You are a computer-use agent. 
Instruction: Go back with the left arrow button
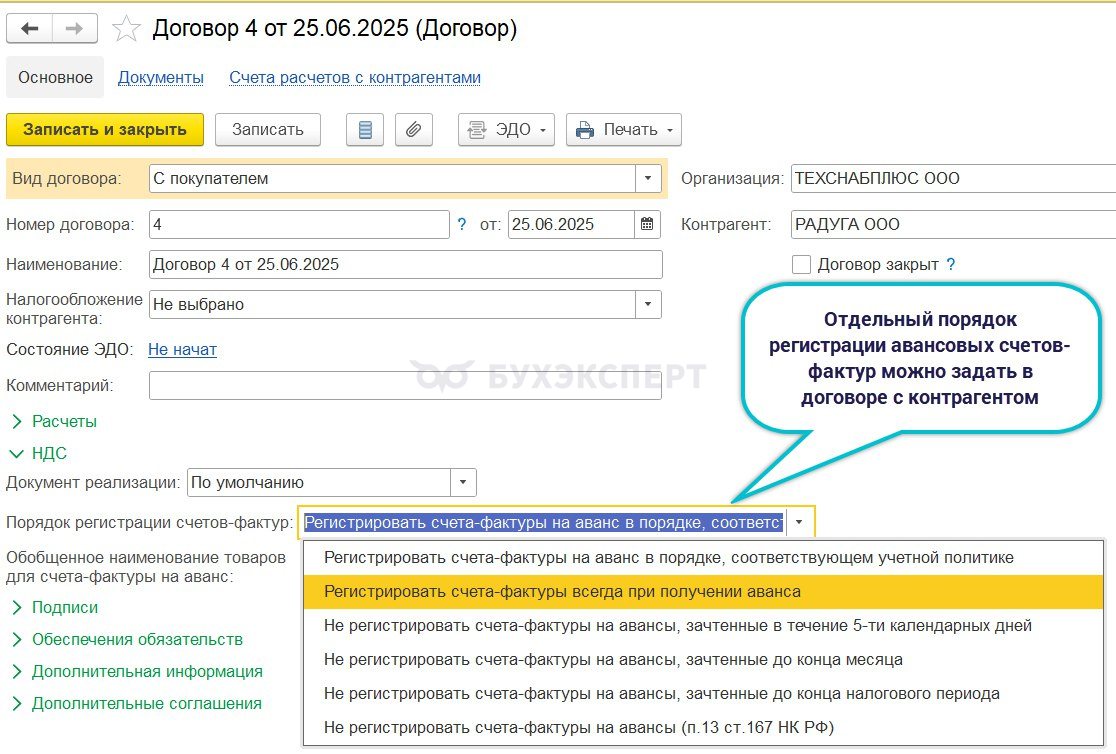click(29, 28)
